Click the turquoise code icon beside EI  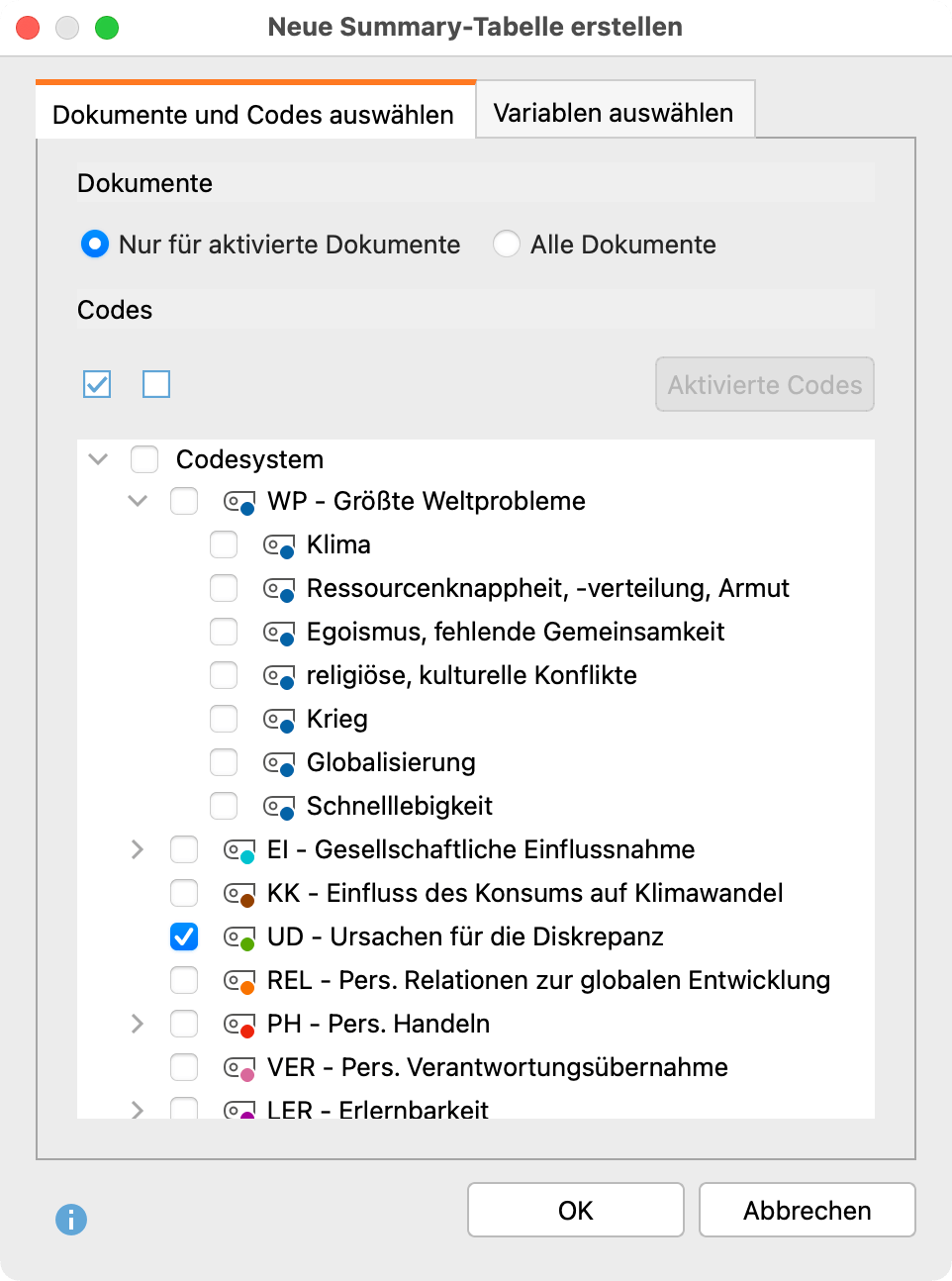(x=239, y=850)
